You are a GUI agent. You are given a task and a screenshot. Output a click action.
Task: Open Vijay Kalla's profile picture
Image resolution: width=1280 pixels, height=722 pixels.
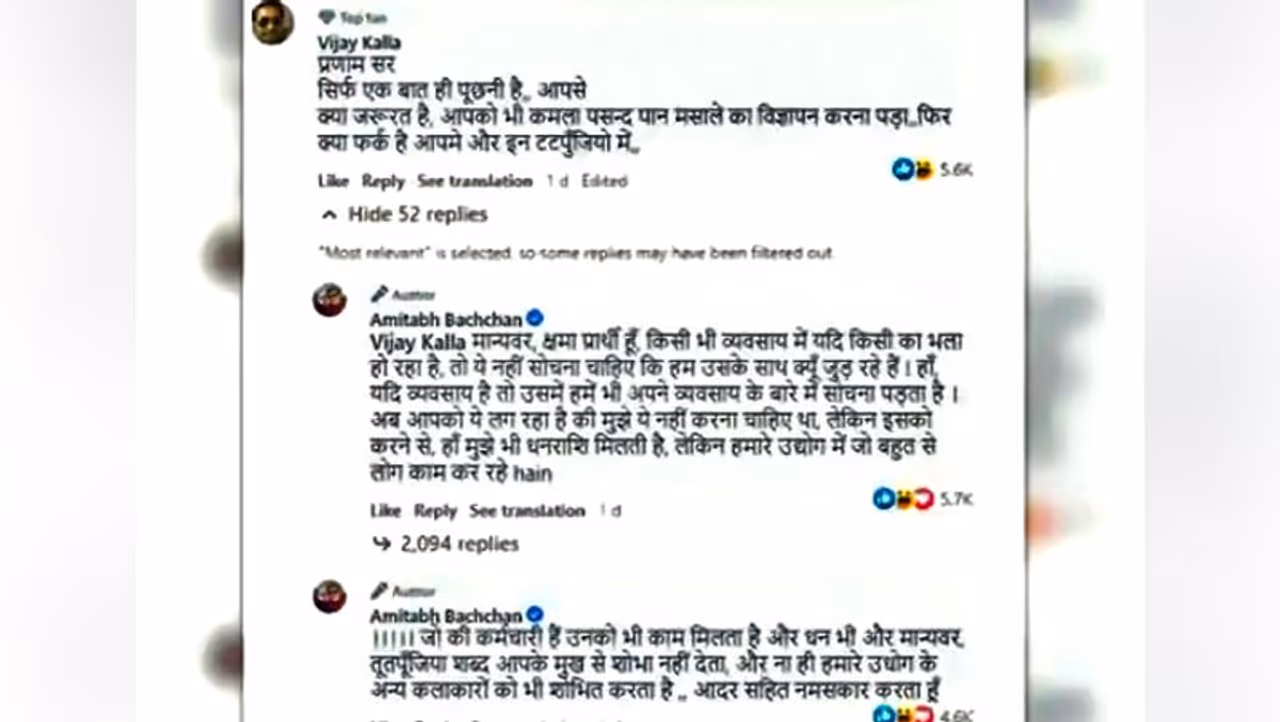pos(272,23)
